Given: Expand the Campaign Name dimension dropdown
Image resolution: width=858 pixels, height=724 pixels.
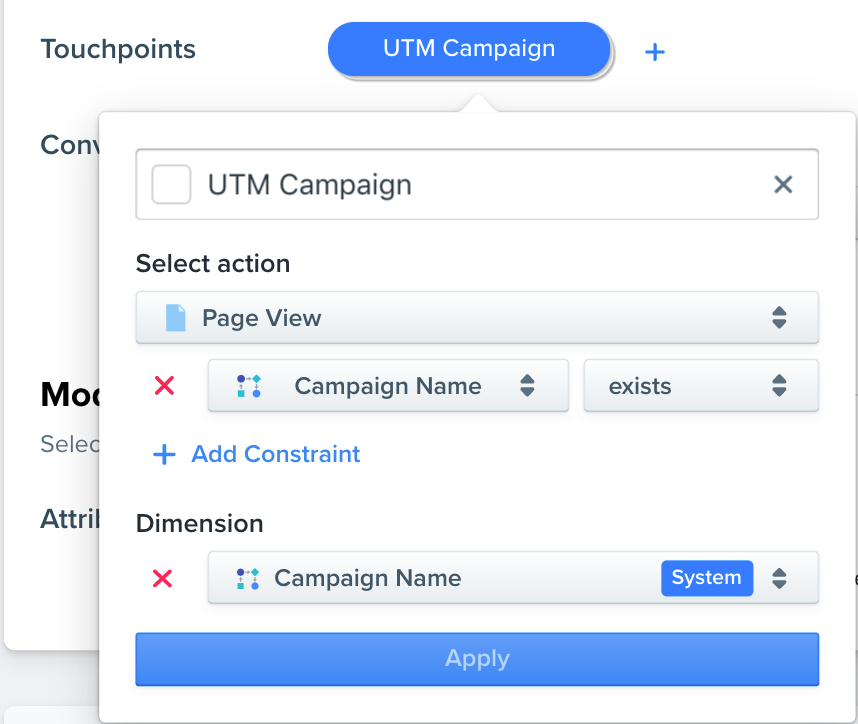Looking at the screenshot, I should [513, 578].
